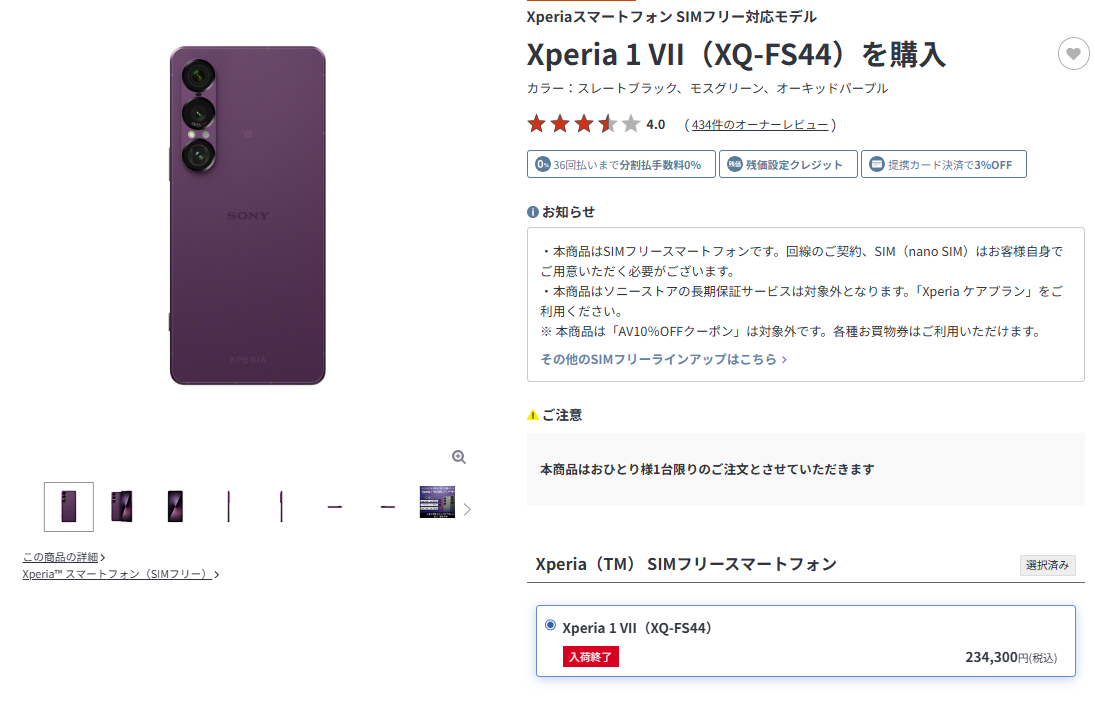Show next thumbnails with the right chevron
The width and height of the screenshot is (1095, 702).
[467, 509]
